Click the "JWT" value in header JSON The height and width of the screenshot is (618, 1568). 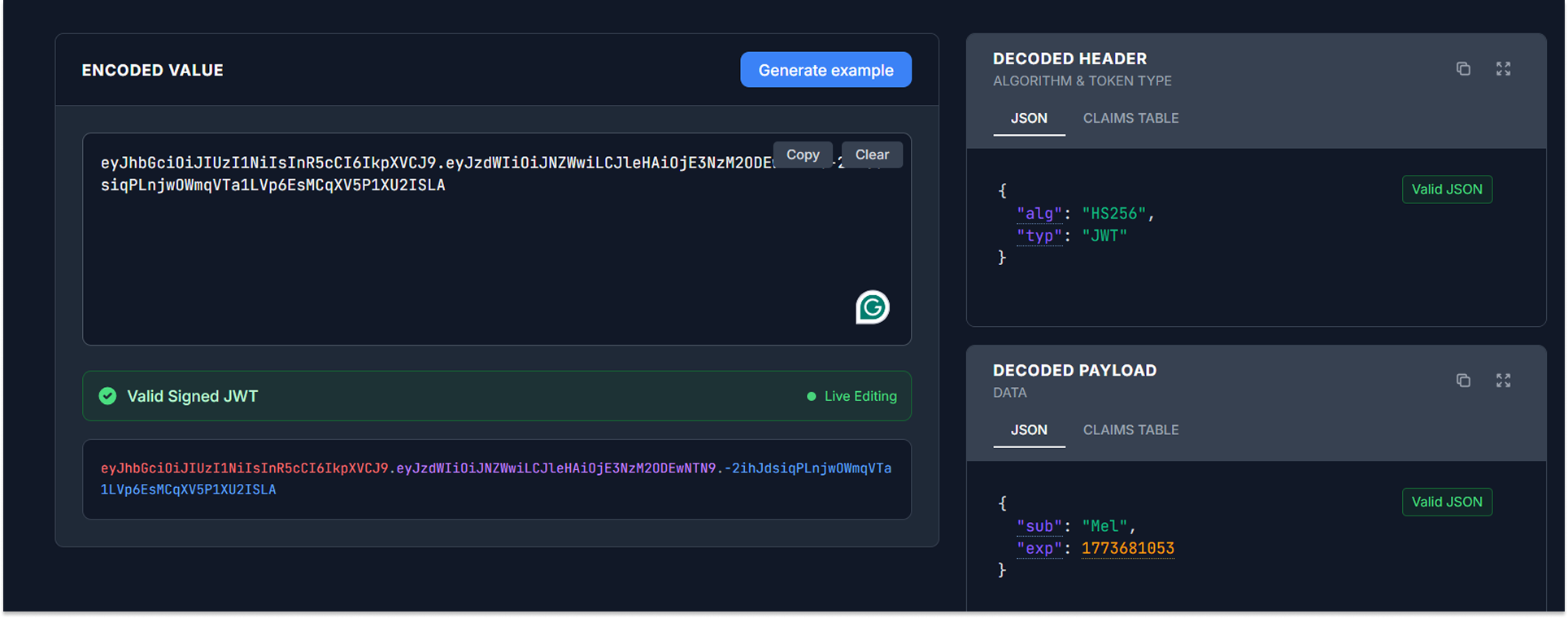pos(1104,236)
